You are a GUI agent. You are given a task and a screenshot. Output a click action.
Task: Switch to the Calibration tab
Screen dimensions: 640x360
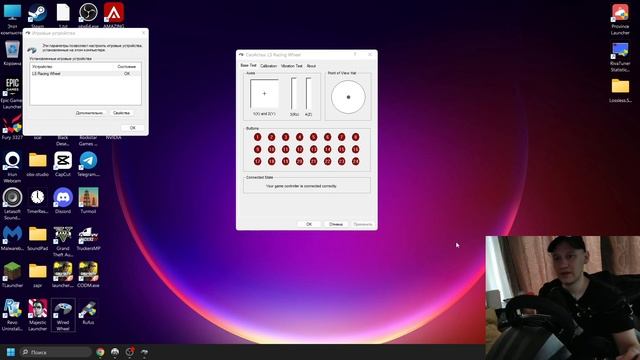click(268, 66)
